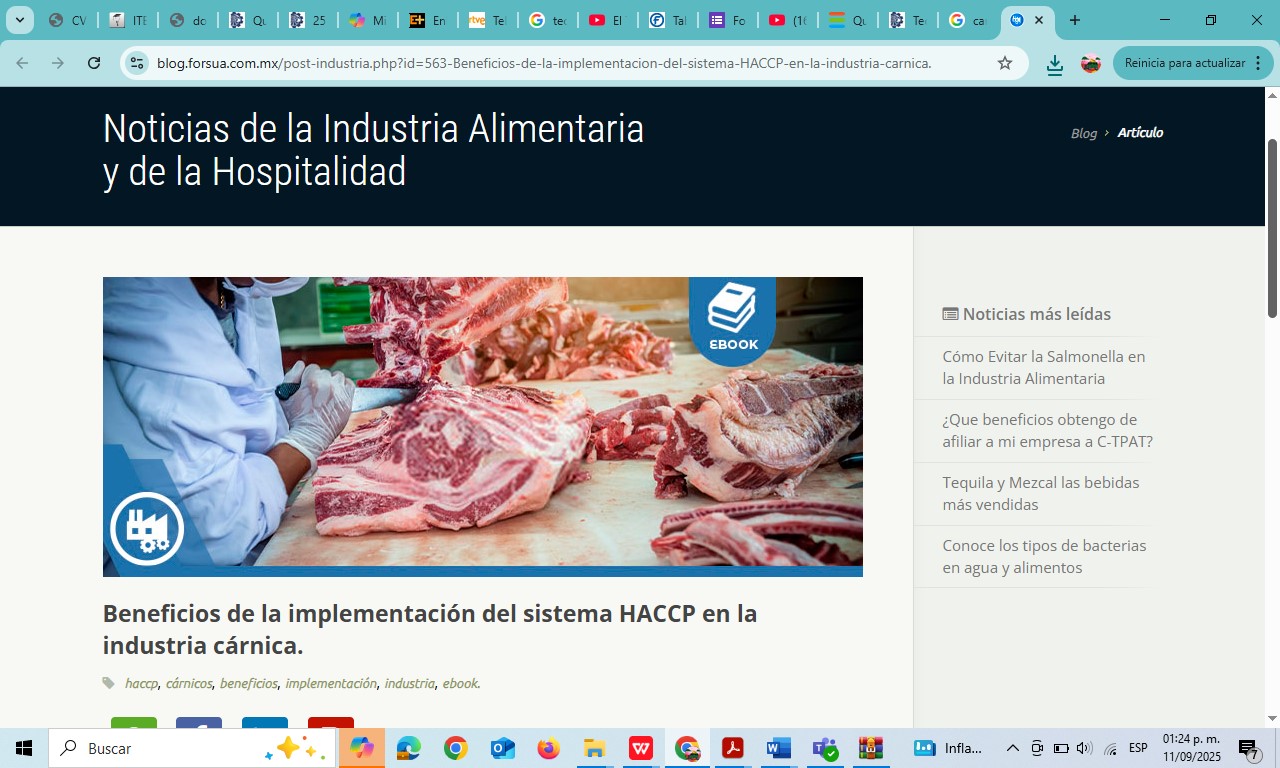This screenshot has width=1280, height=768.
Task: Click the Chrome profile avatar icon
Action: [1091, 63]
